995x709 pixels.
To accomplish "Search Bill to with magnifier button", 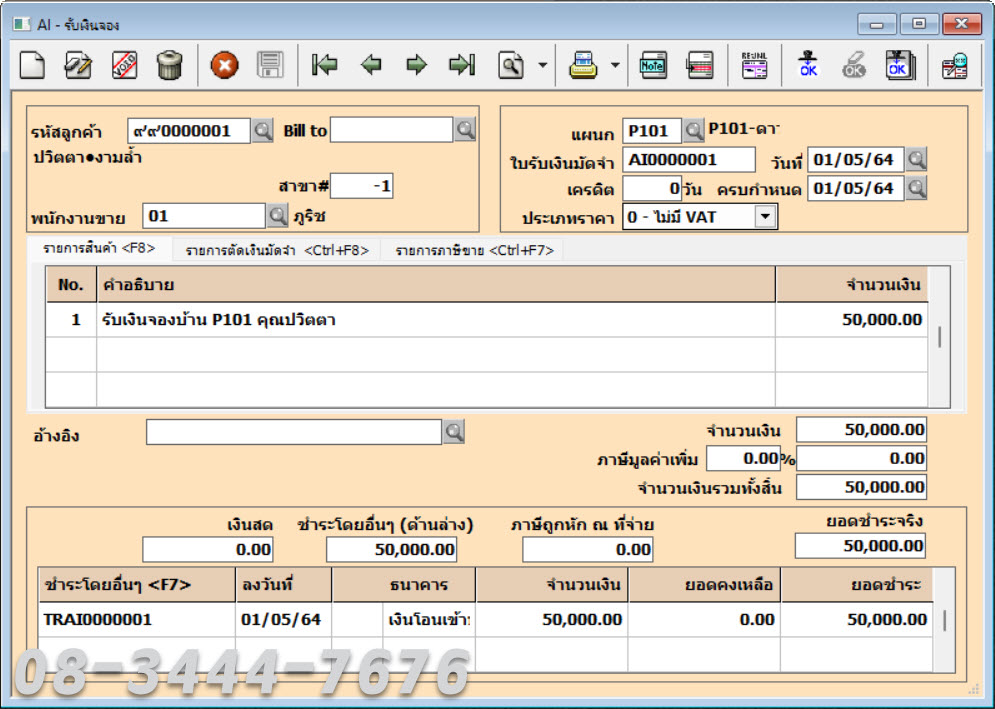I will pyautogui.click(x=465, y=130).
